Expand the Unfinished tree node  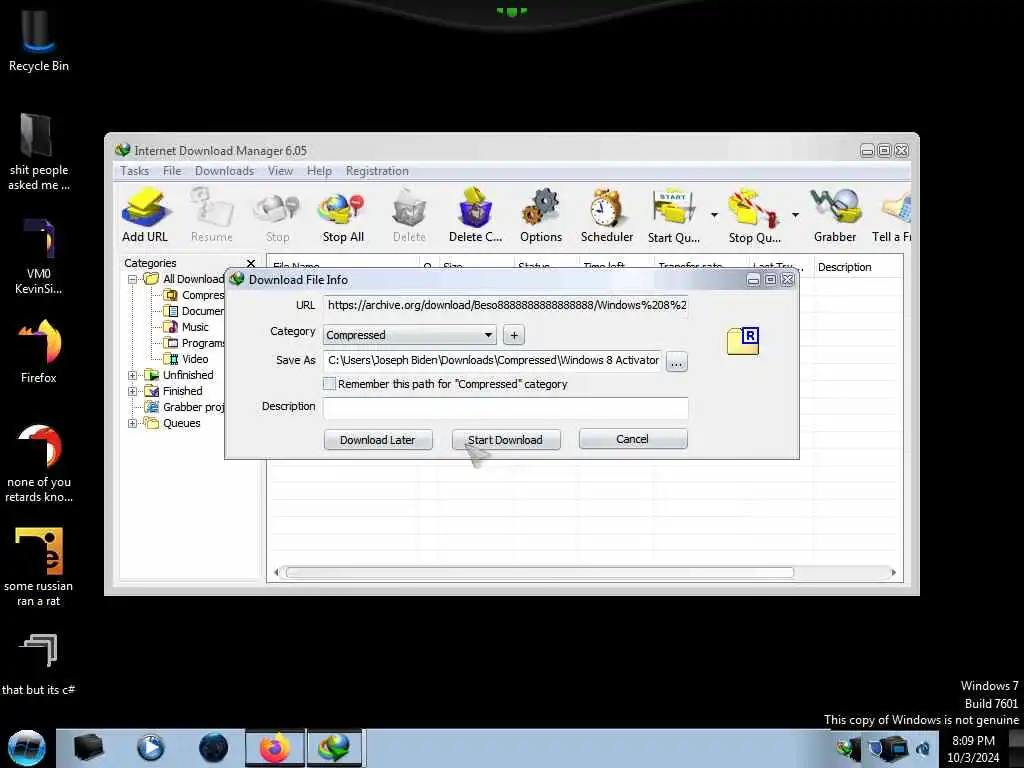133,375
